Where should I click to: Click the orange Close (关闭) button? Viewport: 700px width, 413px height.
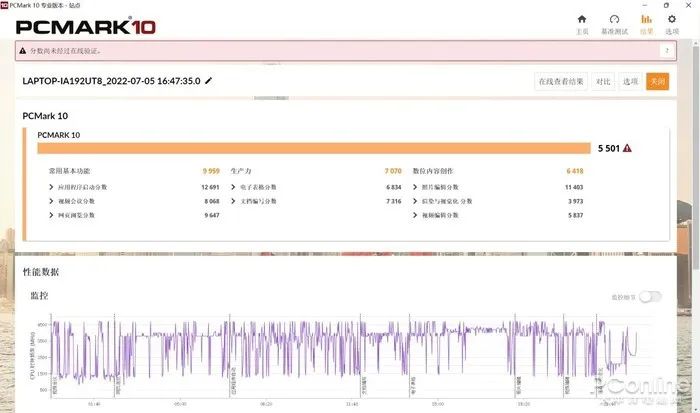(x=658, y=81)
